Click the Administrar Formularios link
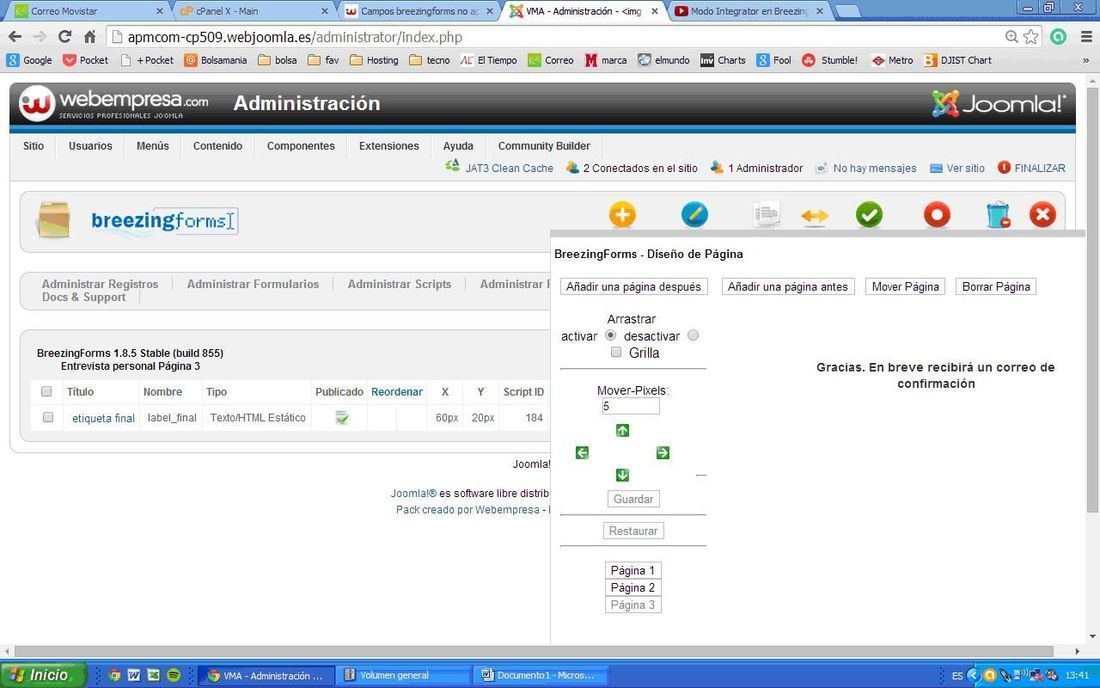The image size is (1100, 688). tap(253, 284)
